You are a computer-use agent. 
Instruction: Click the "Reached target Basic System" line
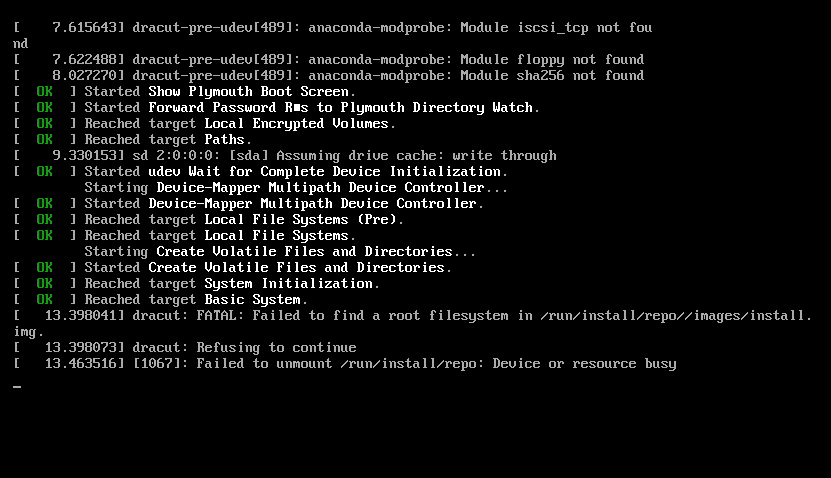(196, 300)
